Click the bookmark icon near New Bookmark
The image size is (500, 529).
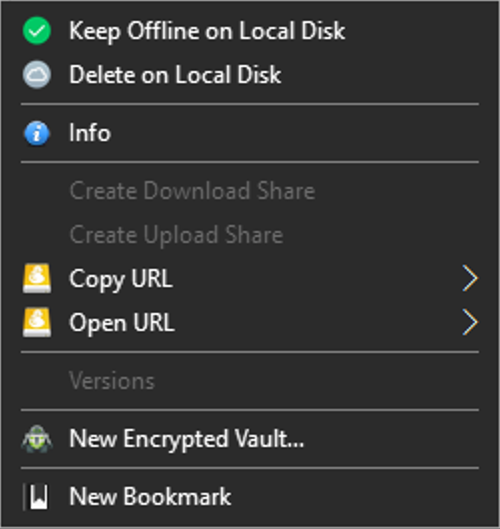36,497
